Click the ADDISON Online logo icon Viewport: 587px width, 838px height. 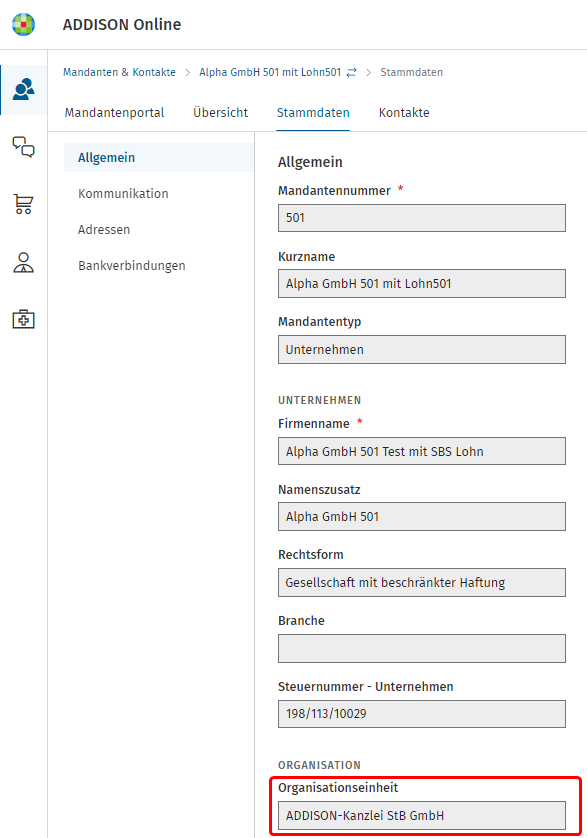pyautogui.click(x=24, y=25)
